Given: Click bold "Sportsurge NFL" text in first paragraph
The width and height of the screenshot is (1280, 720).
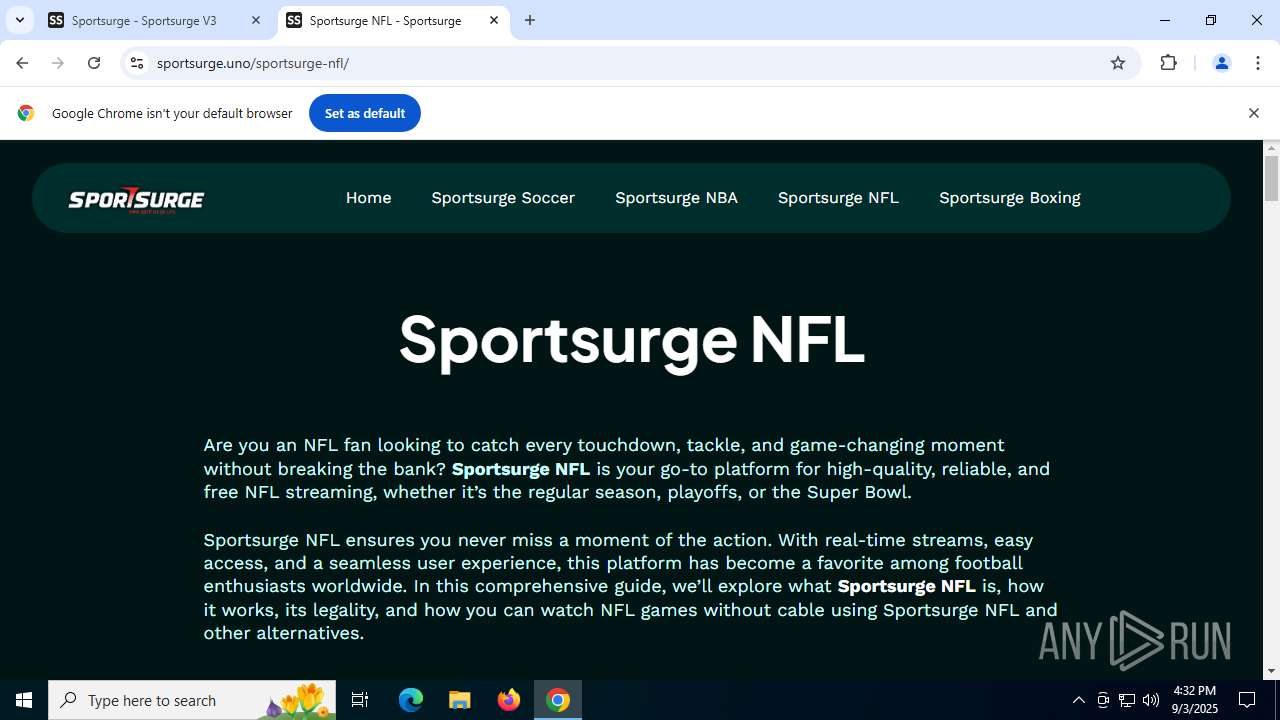Looking at the screenshot, I should [x=520, y=469].
